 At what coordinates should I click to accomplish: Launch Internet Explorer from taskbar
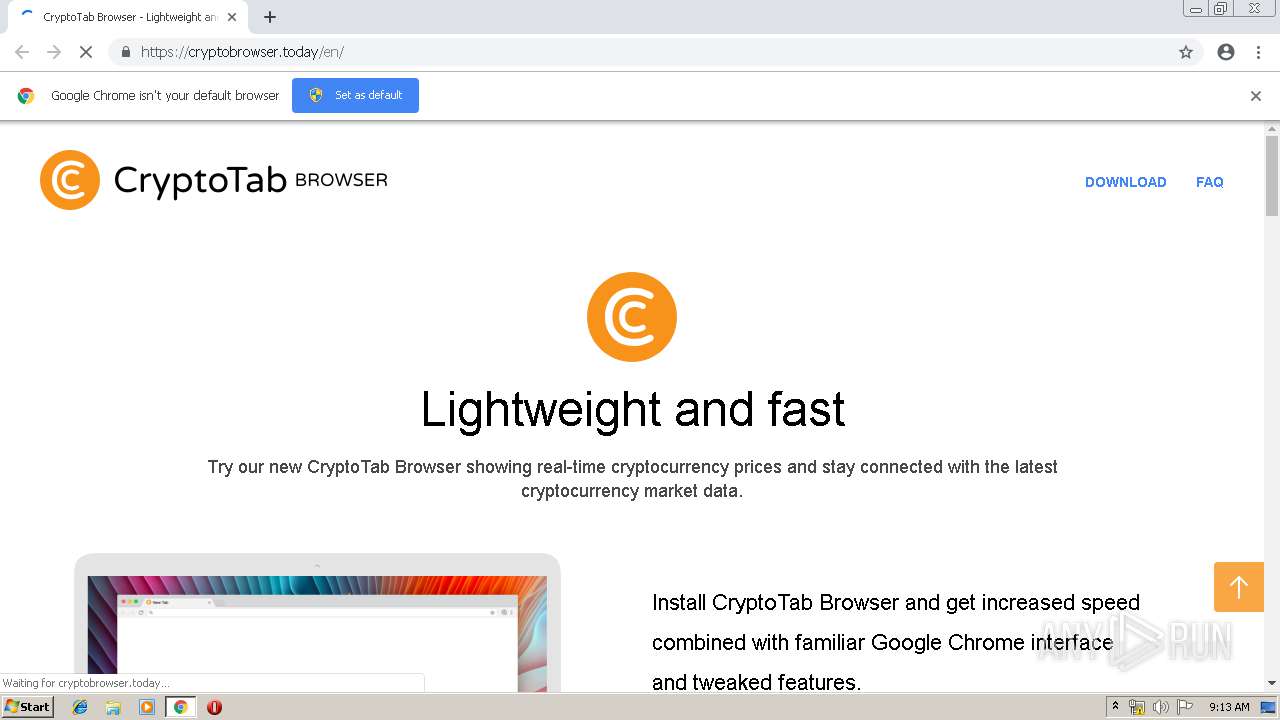80,707
